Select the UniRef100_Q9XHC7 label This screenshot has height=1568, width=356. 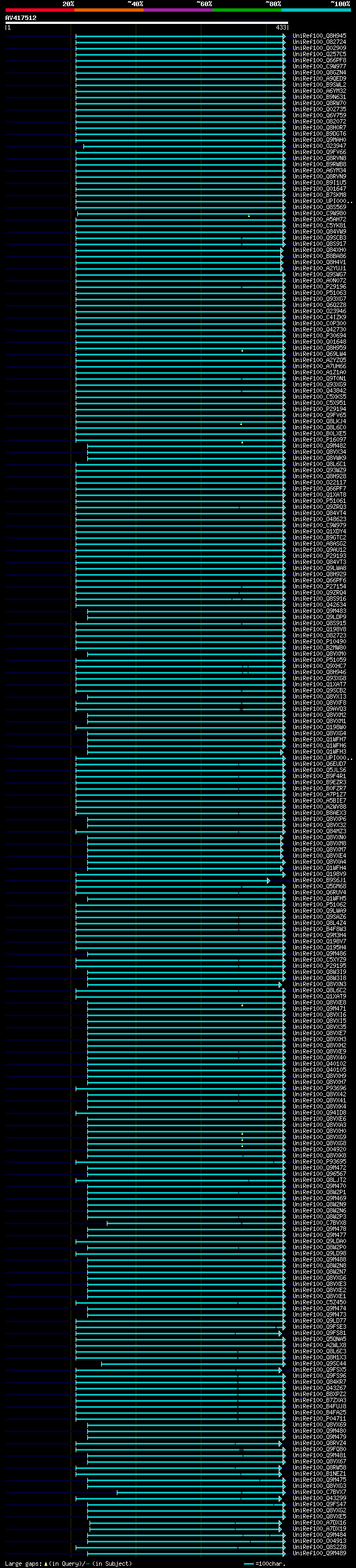pyautogui.click(x=319, y=666)
